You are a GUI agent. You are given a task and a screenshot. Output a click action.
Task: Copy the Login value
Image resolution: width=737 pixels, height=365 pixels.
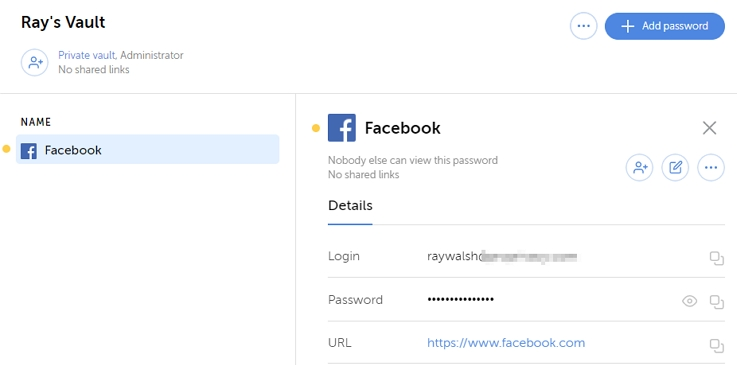(716, 258)
